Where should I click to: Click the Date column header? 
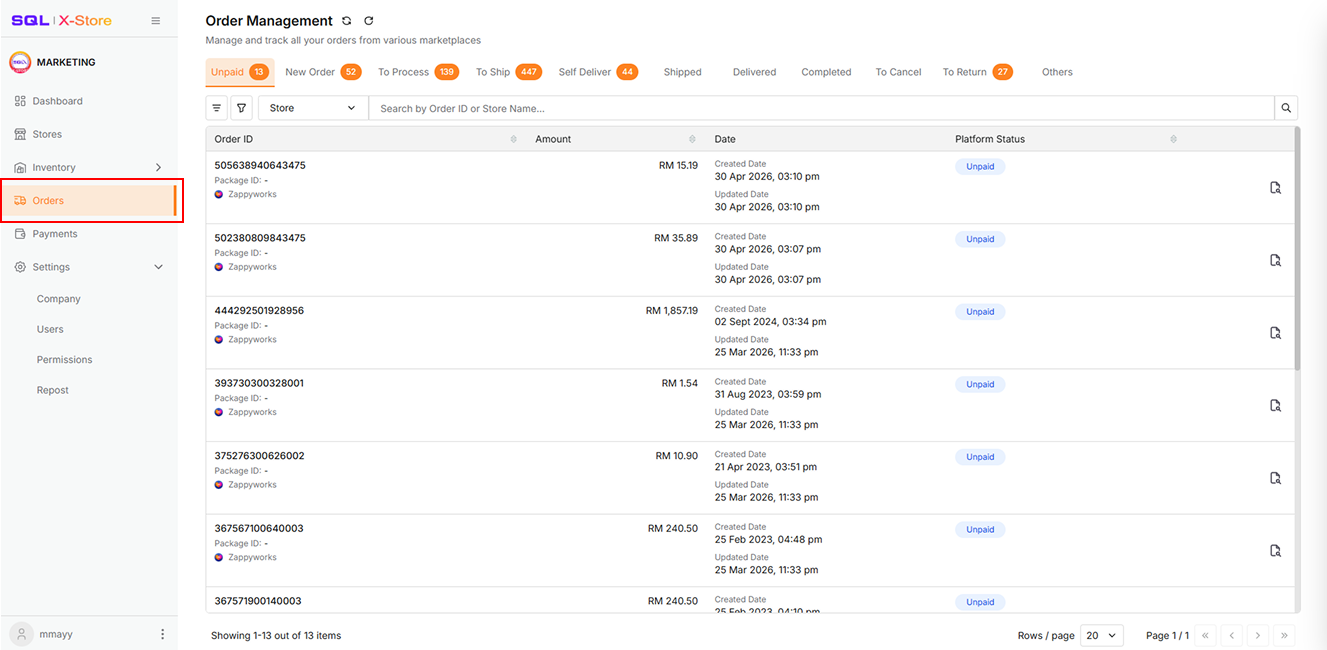click(725, 139)
